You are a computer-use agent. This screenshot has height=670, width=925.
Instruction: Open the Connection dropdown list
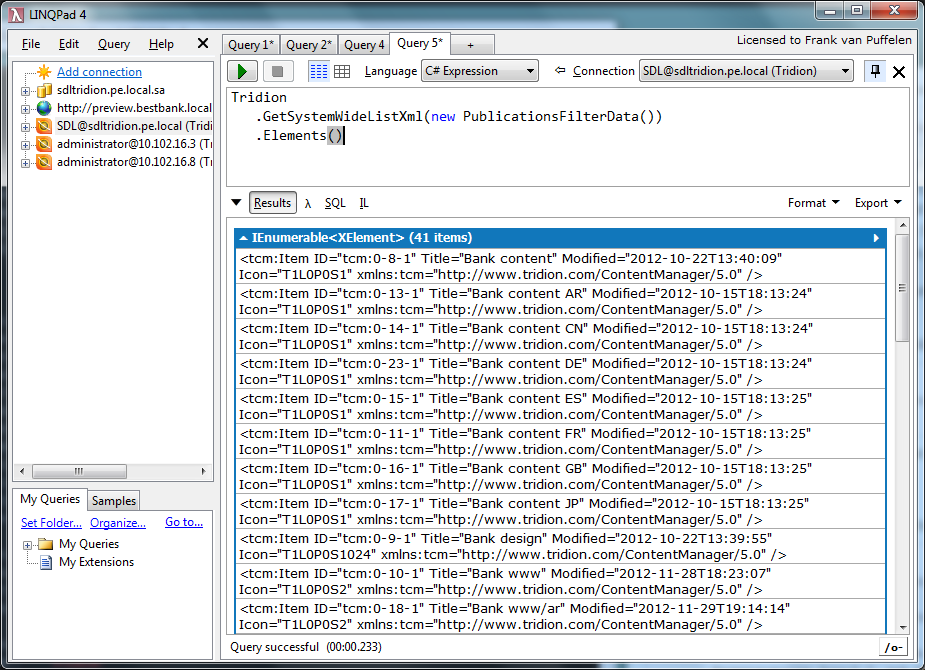(746, 71)
